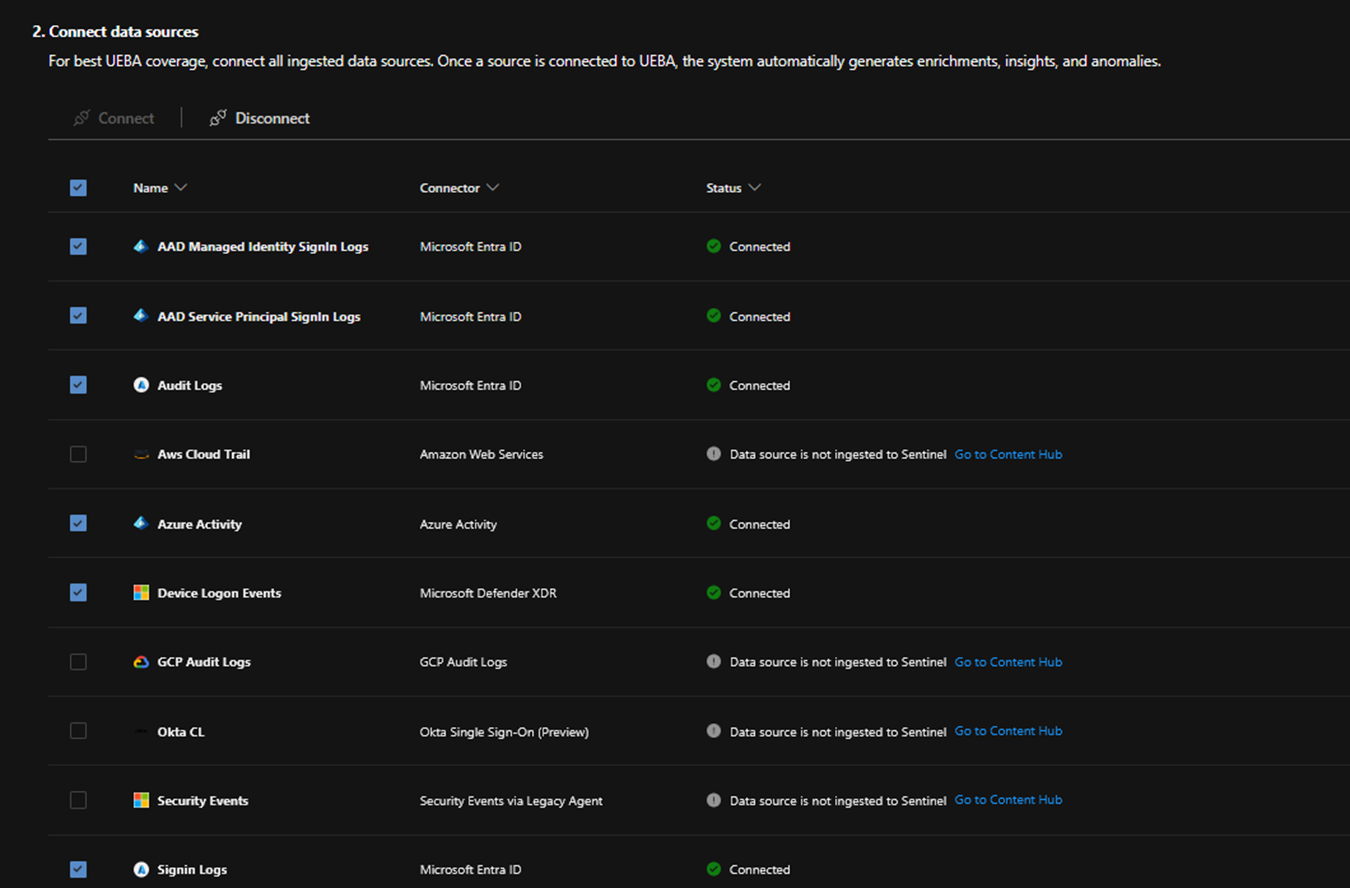Open Content Hub link for Aws Cloud Trail
Image resolution: width=1350 pixels, height=888 pixels.
pos(1008,454)
